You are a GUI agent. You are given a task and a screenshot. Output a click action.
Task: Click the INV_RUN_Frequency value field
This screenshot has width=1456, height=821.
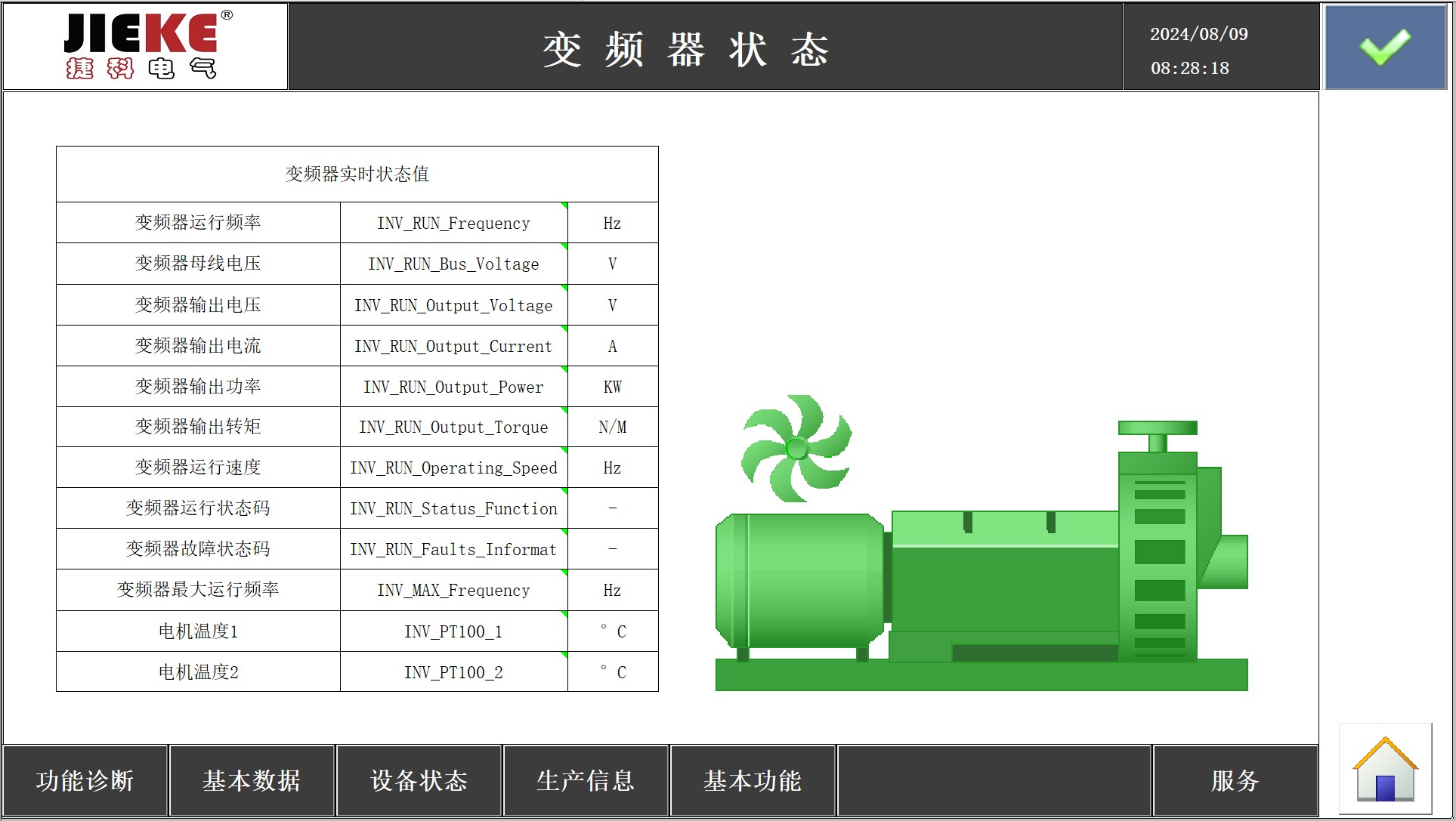pos(453,223)
